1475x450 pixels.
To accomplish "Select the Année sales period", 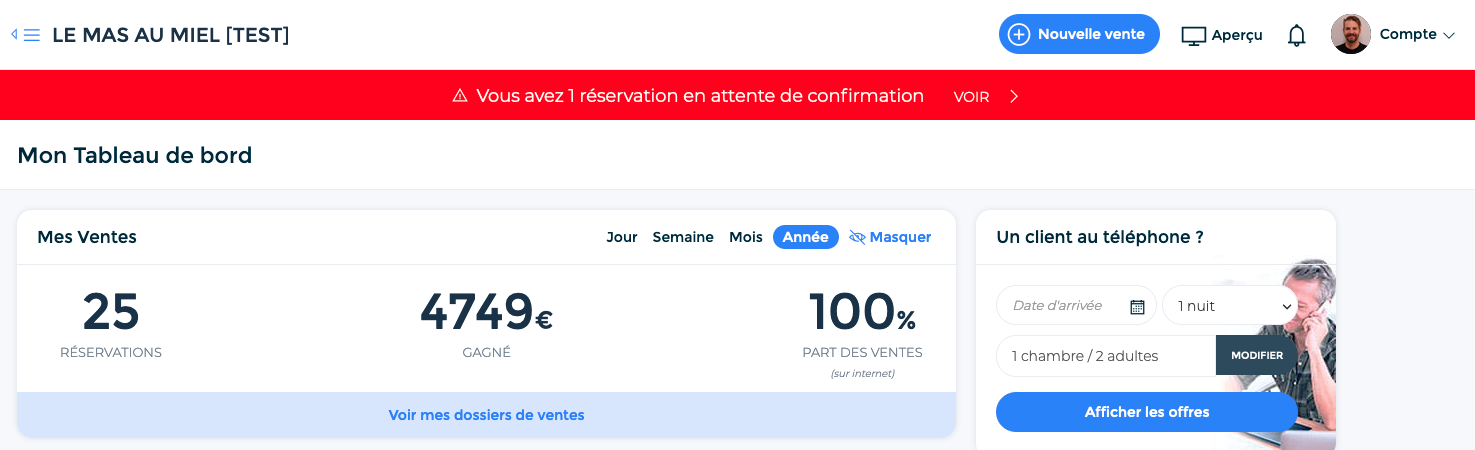I will point(806,237).
